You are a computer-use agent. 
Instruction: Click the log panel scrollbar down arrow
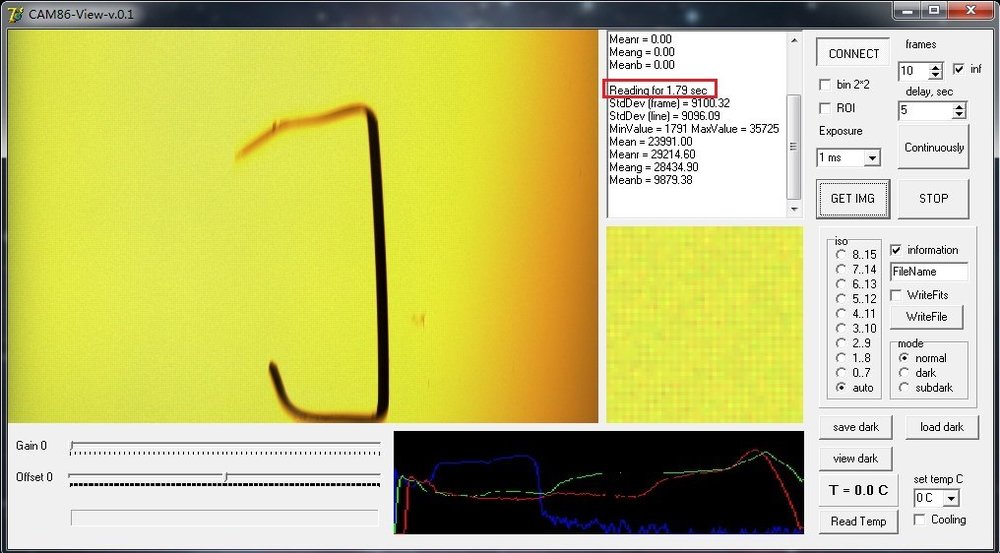tap(793, 209)
